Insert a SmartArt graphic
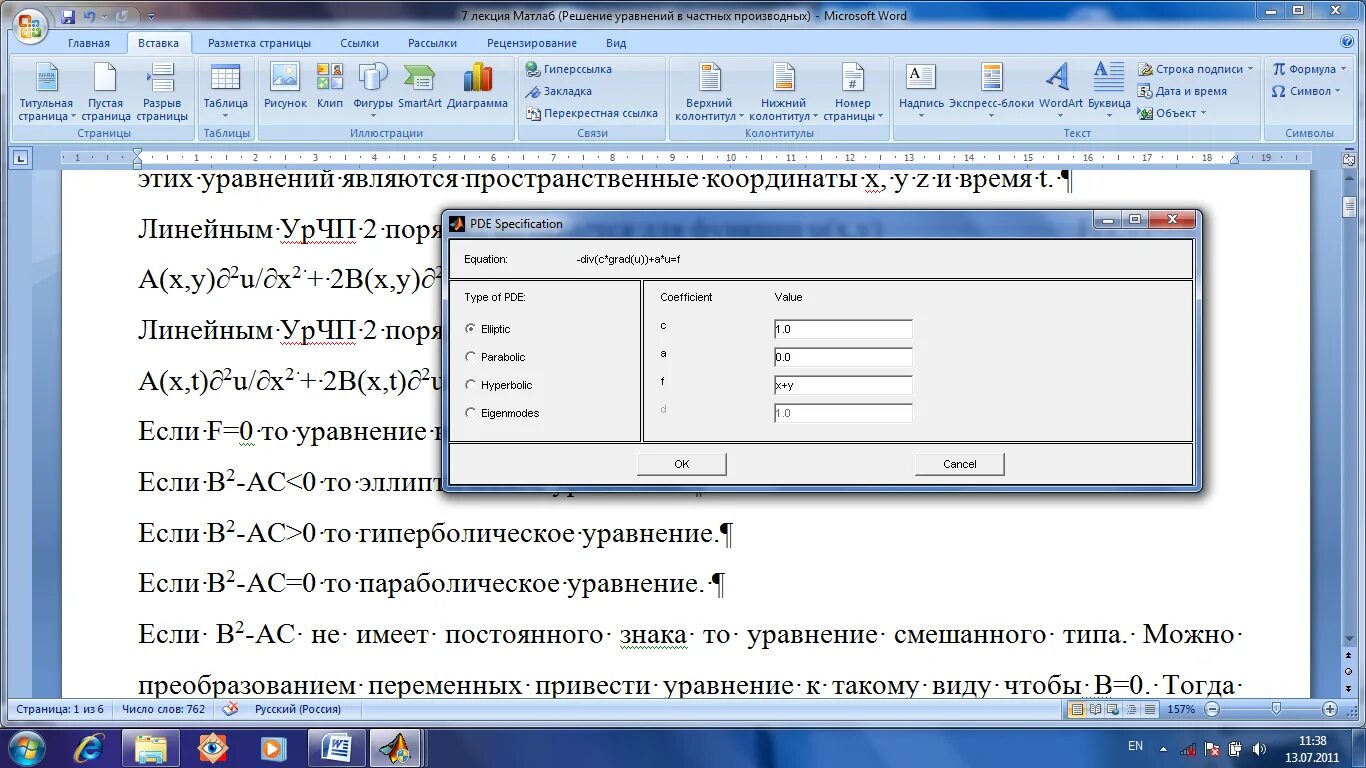This screenshot has width=1366, height=768. click(419, 87)
